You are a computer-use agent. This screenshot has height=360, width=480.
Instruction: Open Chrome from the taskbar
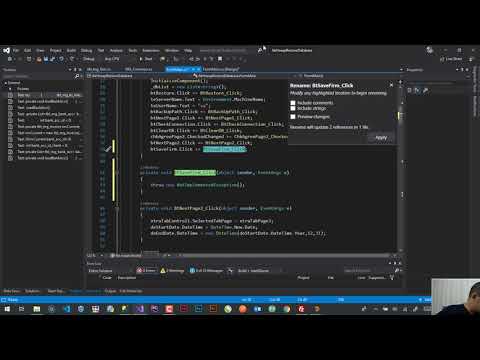pos(287,309)
